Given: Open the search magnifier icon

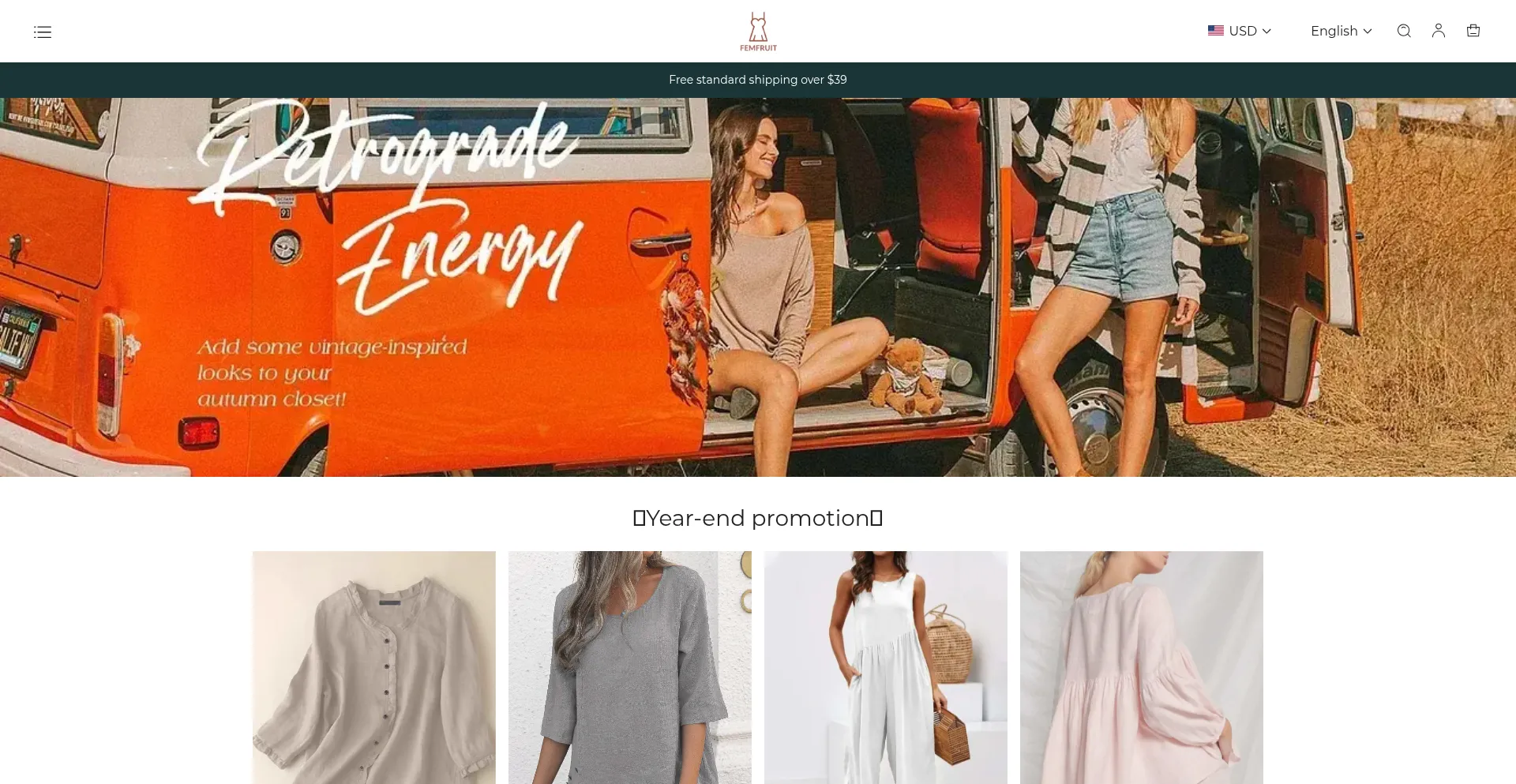Looking at the screenshot, I should 1404,31.
